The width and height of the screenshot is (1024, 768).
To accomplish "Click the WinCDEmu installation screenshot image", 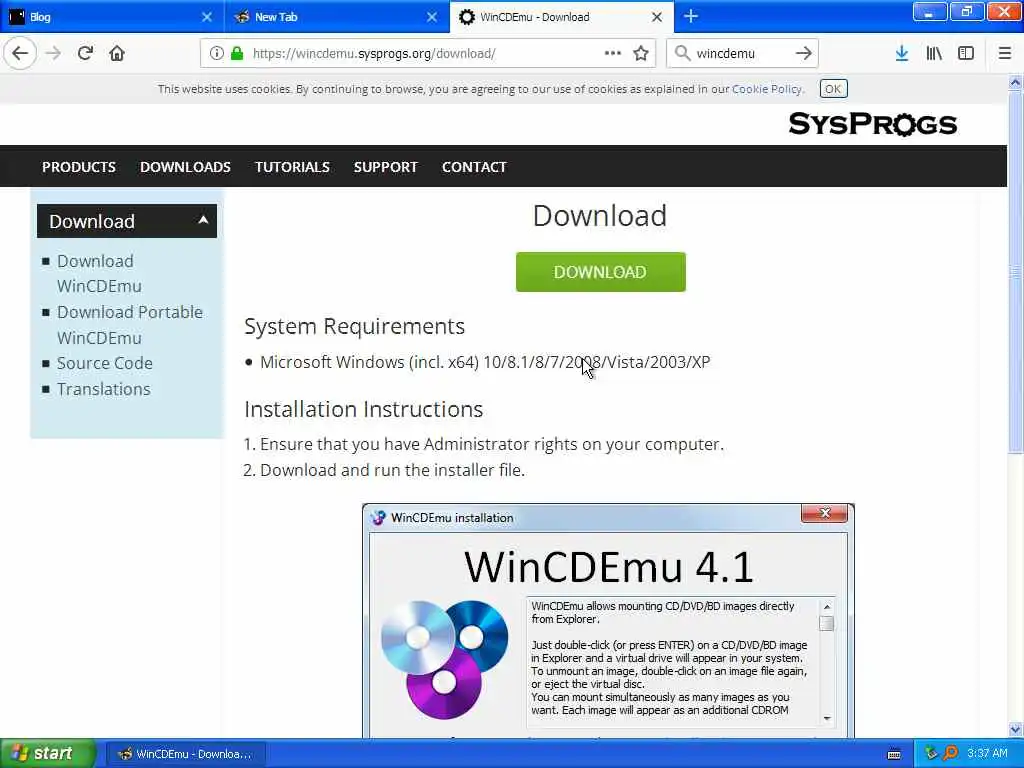I will pos(608,620).
